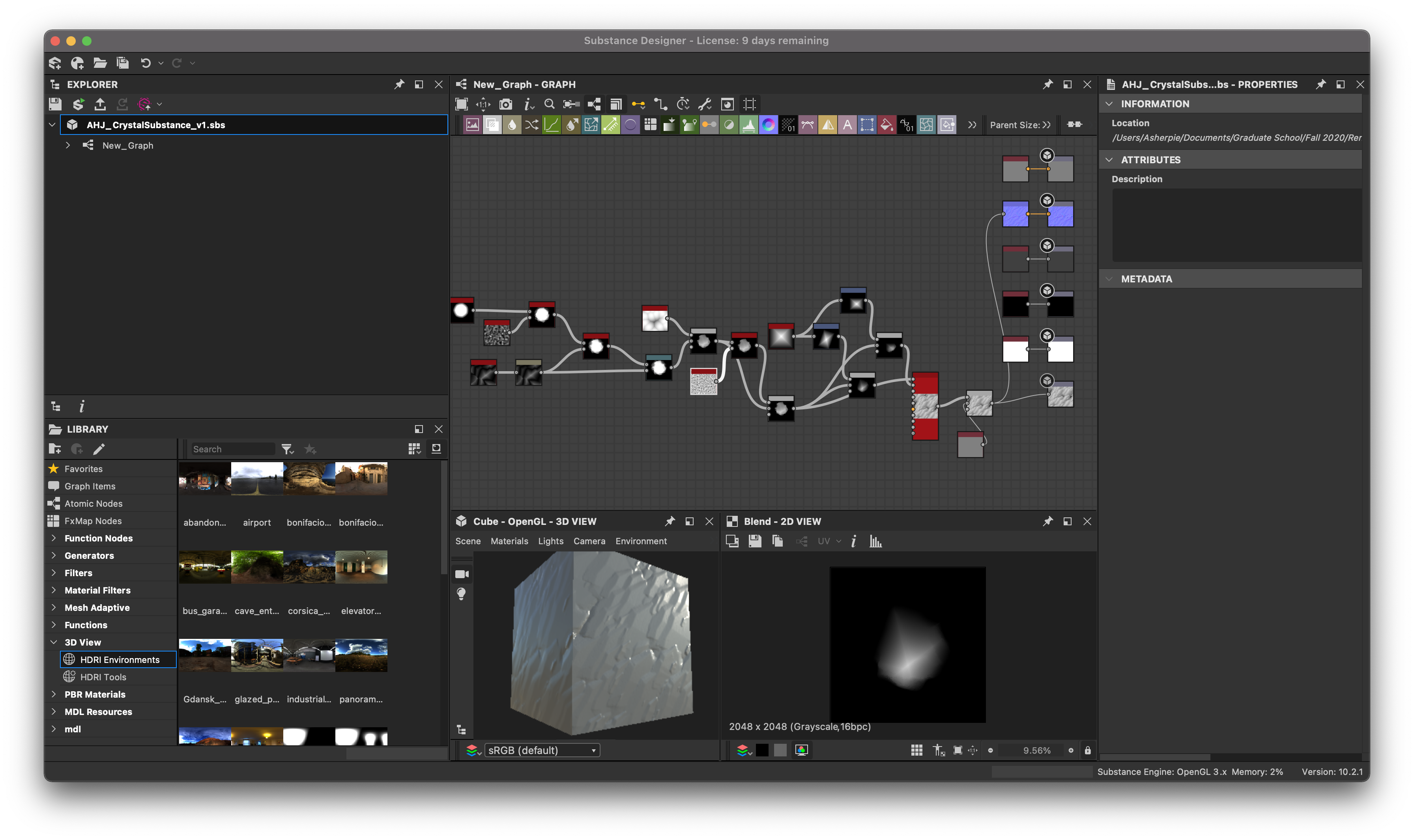This screenshot has width=1414, height=840.
Task: Click the graph search magnifier icon
Action: (x=549, y=104)
